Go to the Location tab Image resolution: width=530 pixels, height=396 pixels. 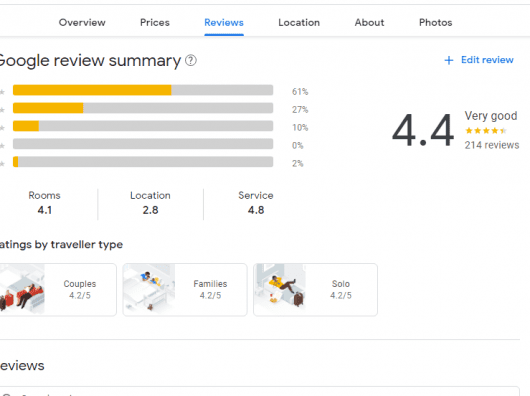coord(299,23)
